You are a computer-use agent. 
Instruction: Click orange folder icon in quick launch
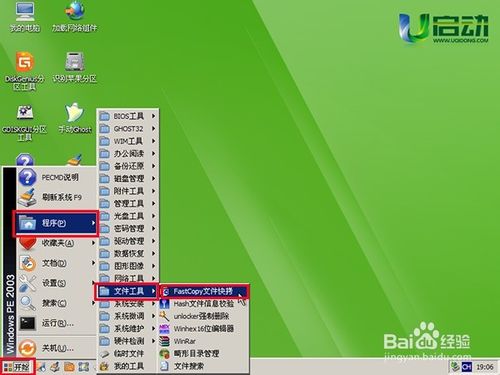pyautogui.click(x=69, y=367)
